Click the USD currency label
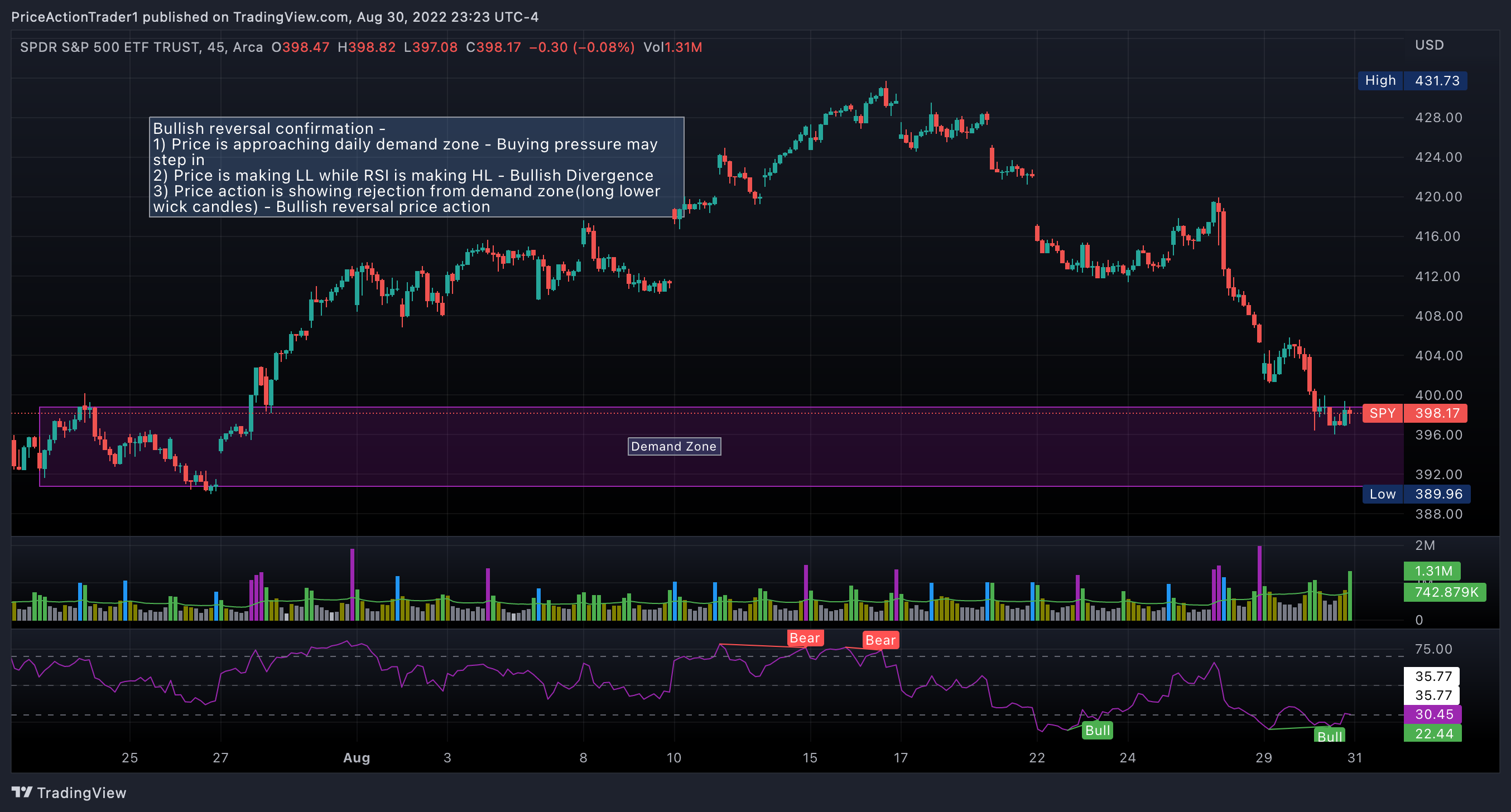This screenshot has height=812, width=1511. pos(1429,45)
